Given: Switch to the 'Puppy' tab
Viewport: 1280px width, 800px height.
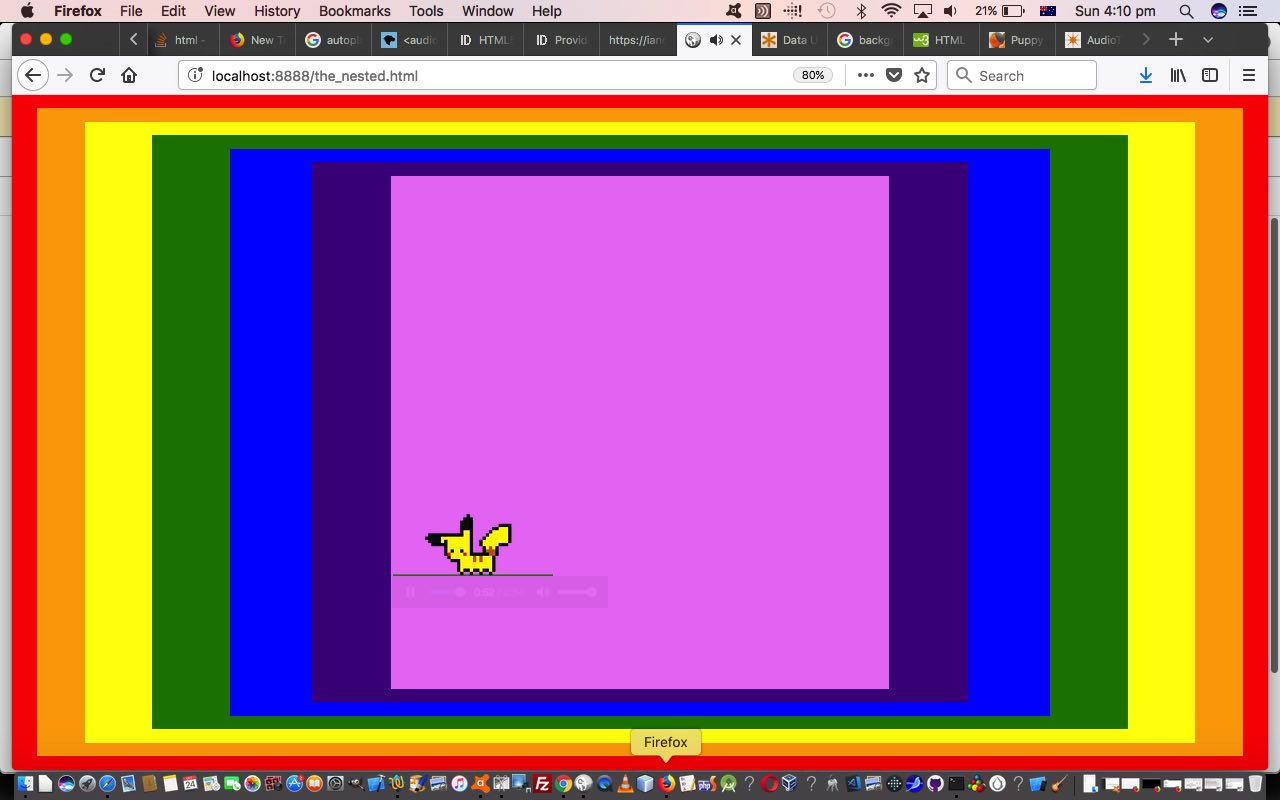Looking at the screenshot, I should point(1019,40).
